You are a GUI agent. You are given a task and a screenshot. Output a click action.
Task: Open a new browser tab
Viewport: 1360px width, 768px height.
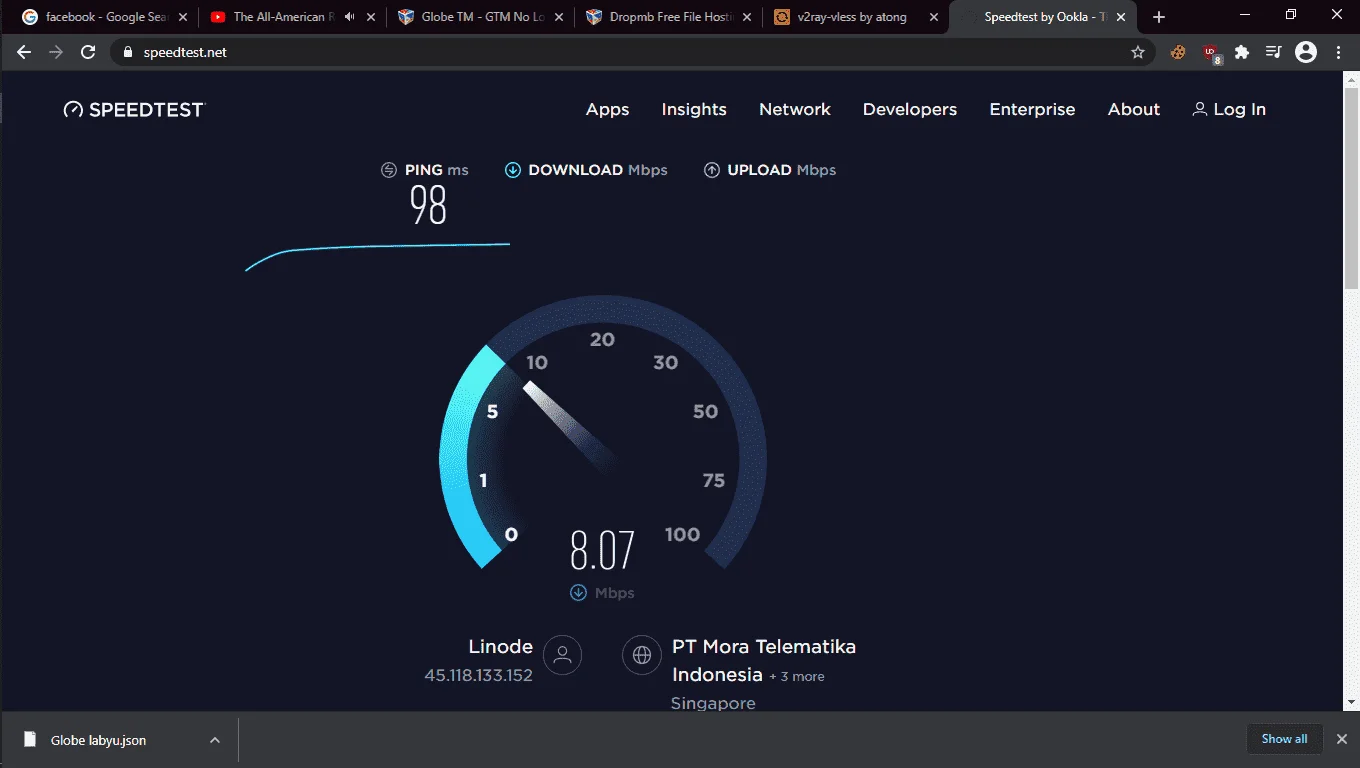click(x=1159, y=17)
